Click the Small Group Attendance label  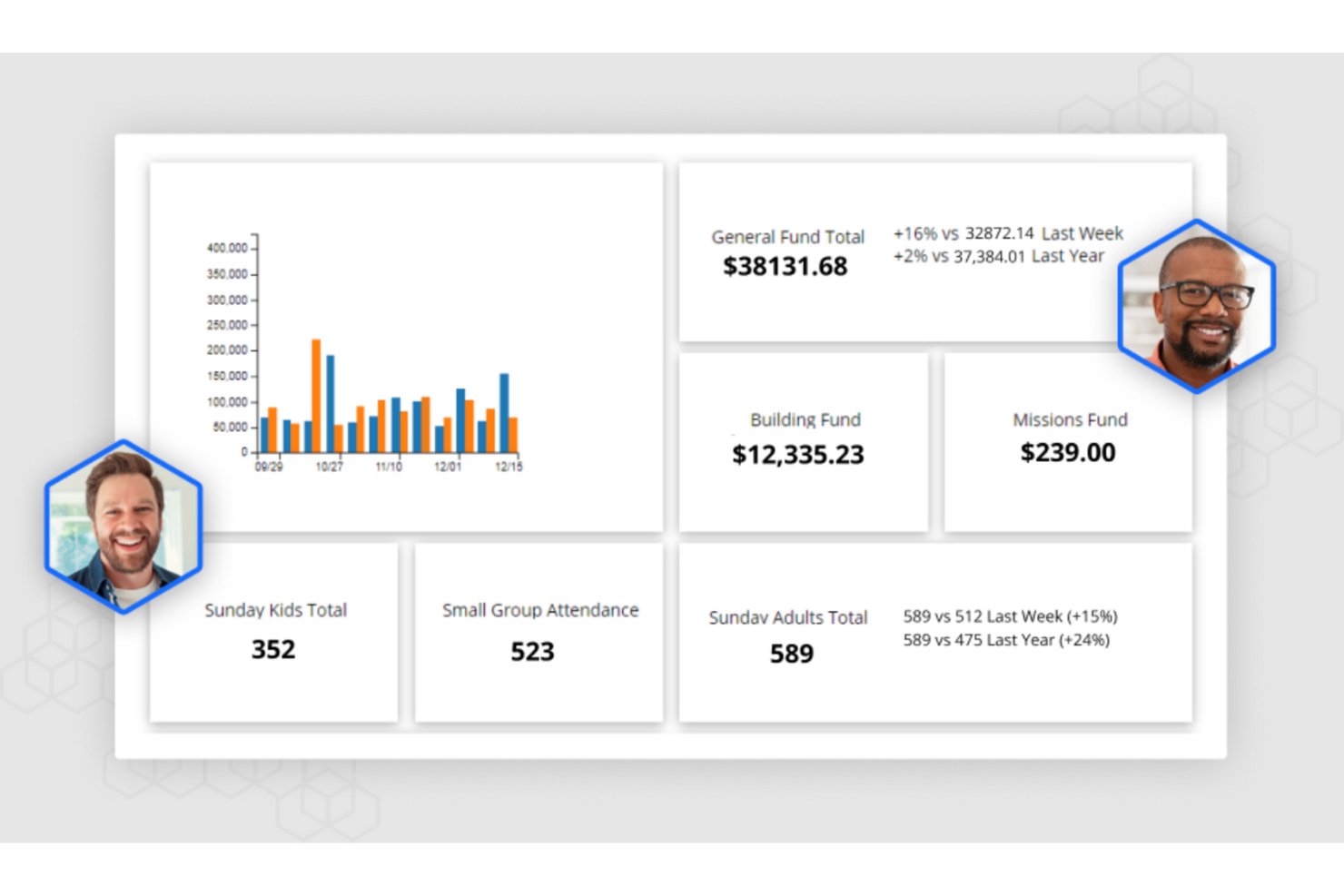(540, 610)
